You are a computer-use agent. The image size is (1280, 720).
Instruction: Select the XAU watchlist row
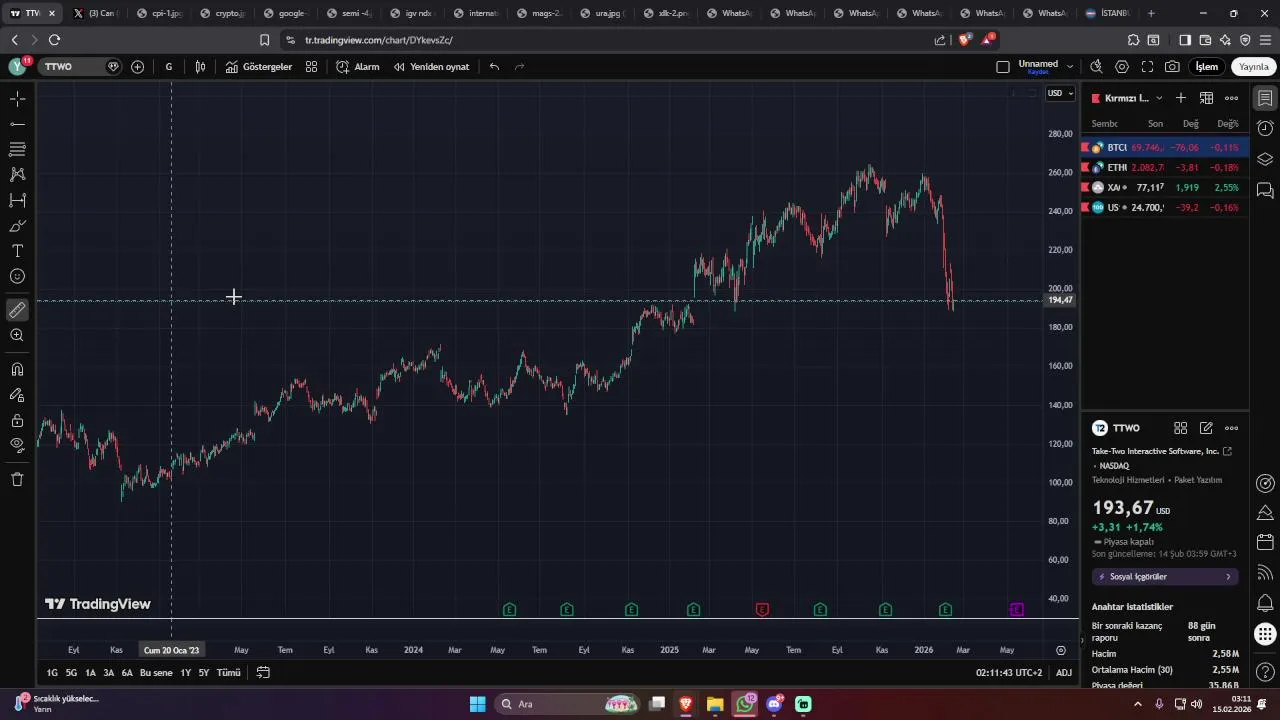1165,187
